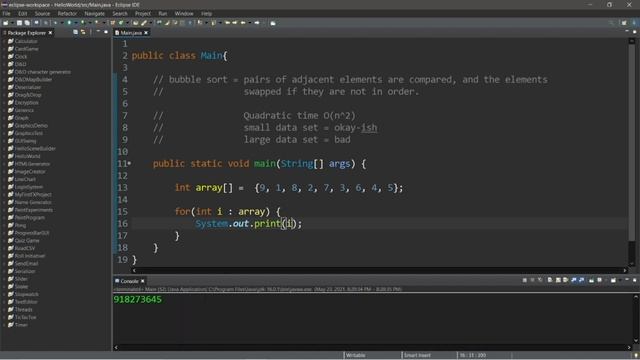Go to Last Edit Location toolbar icon
Viewport: 640px width, 360px height.
227,23
